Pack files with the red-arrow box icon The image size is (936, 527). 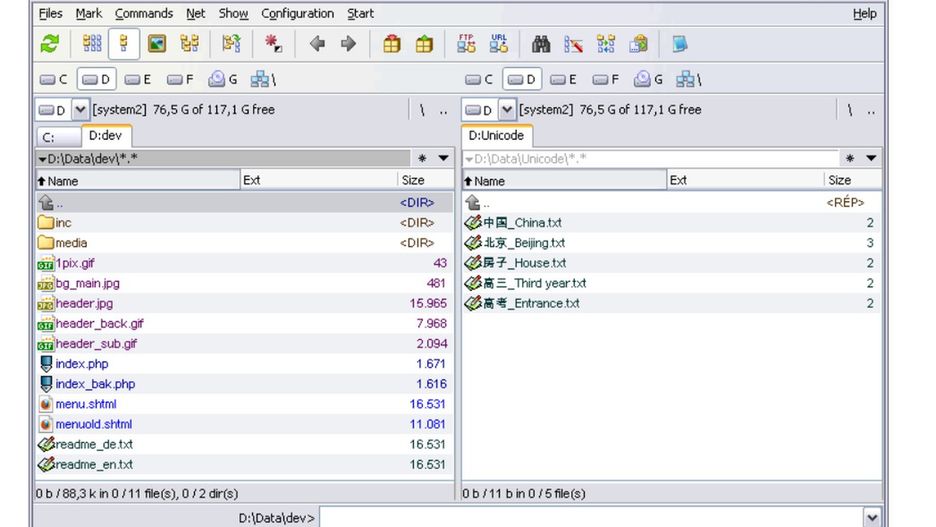[x=392, y=44]
